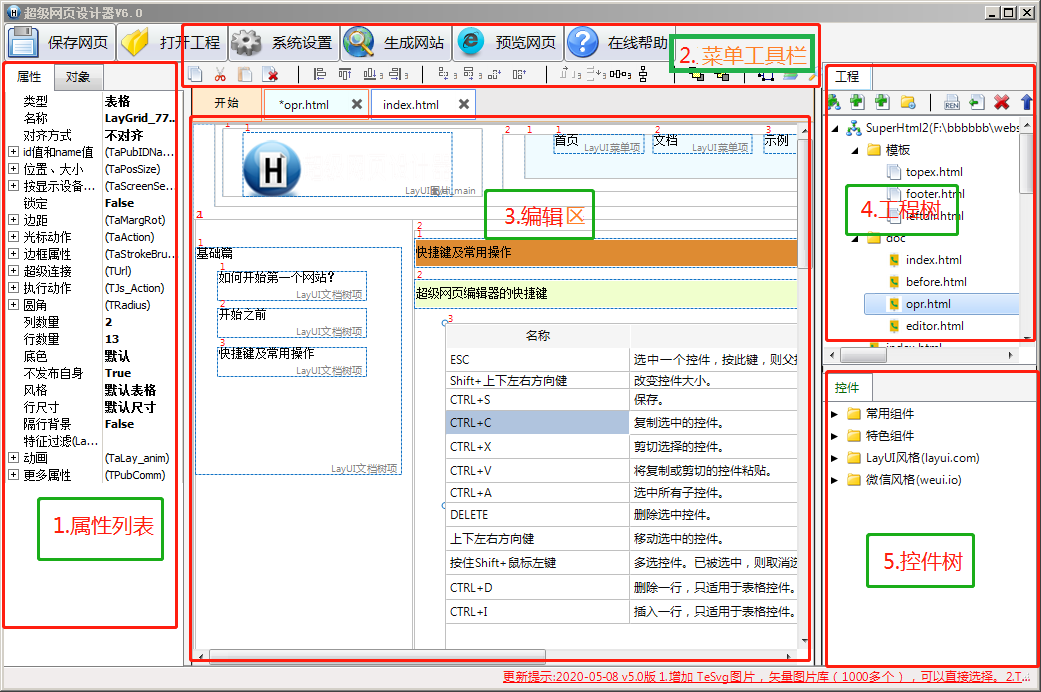This screenshot has width=1041, height=692.
Task: Open a project with 打开工程
Action: (x=172, y=43)
